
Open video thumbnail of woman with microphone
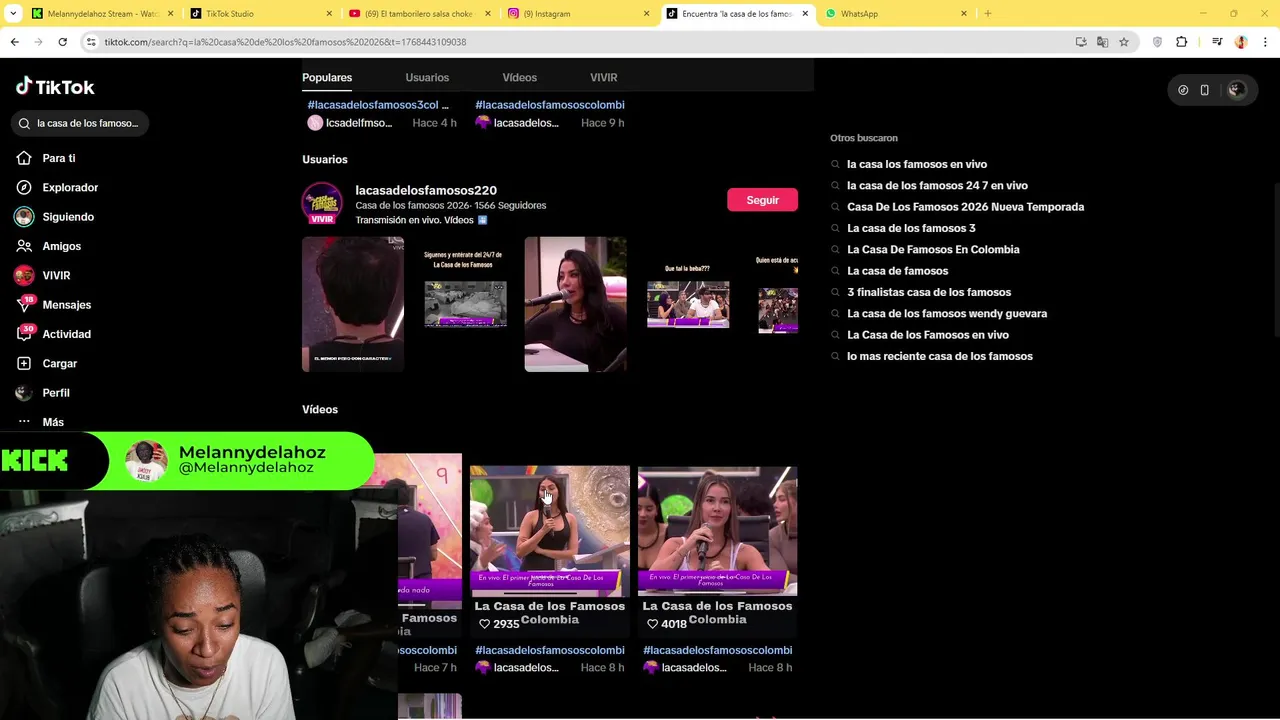point(575,304)
